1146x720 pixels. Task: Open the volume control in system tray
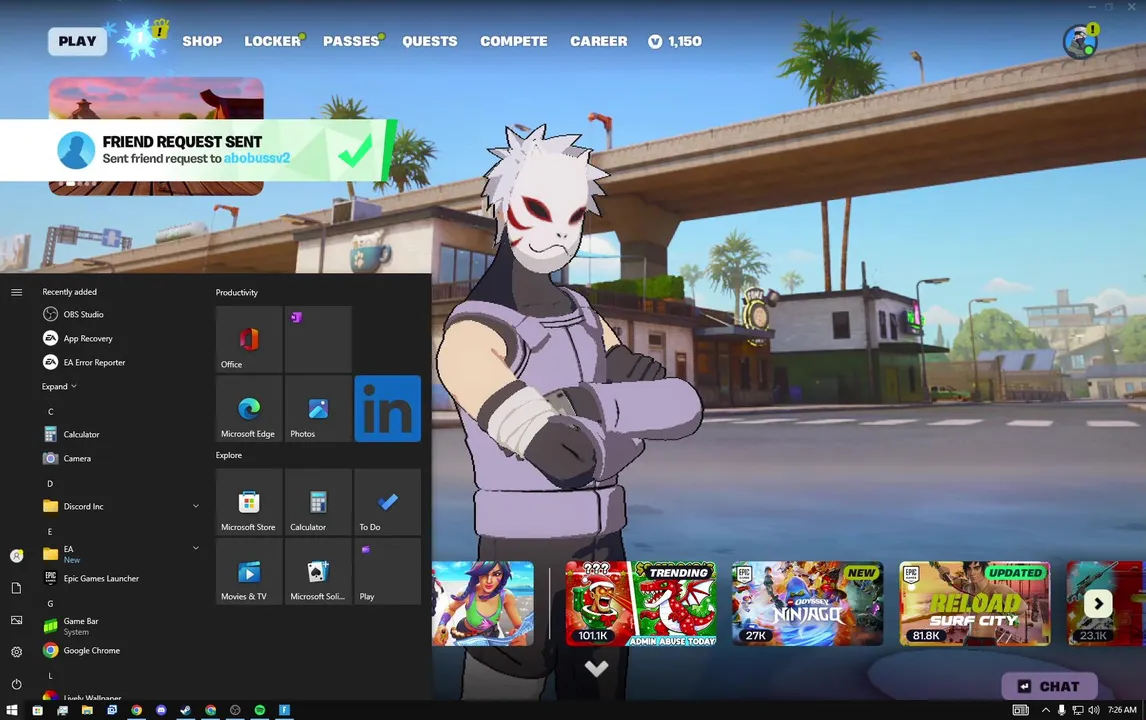coord(1094,710)
